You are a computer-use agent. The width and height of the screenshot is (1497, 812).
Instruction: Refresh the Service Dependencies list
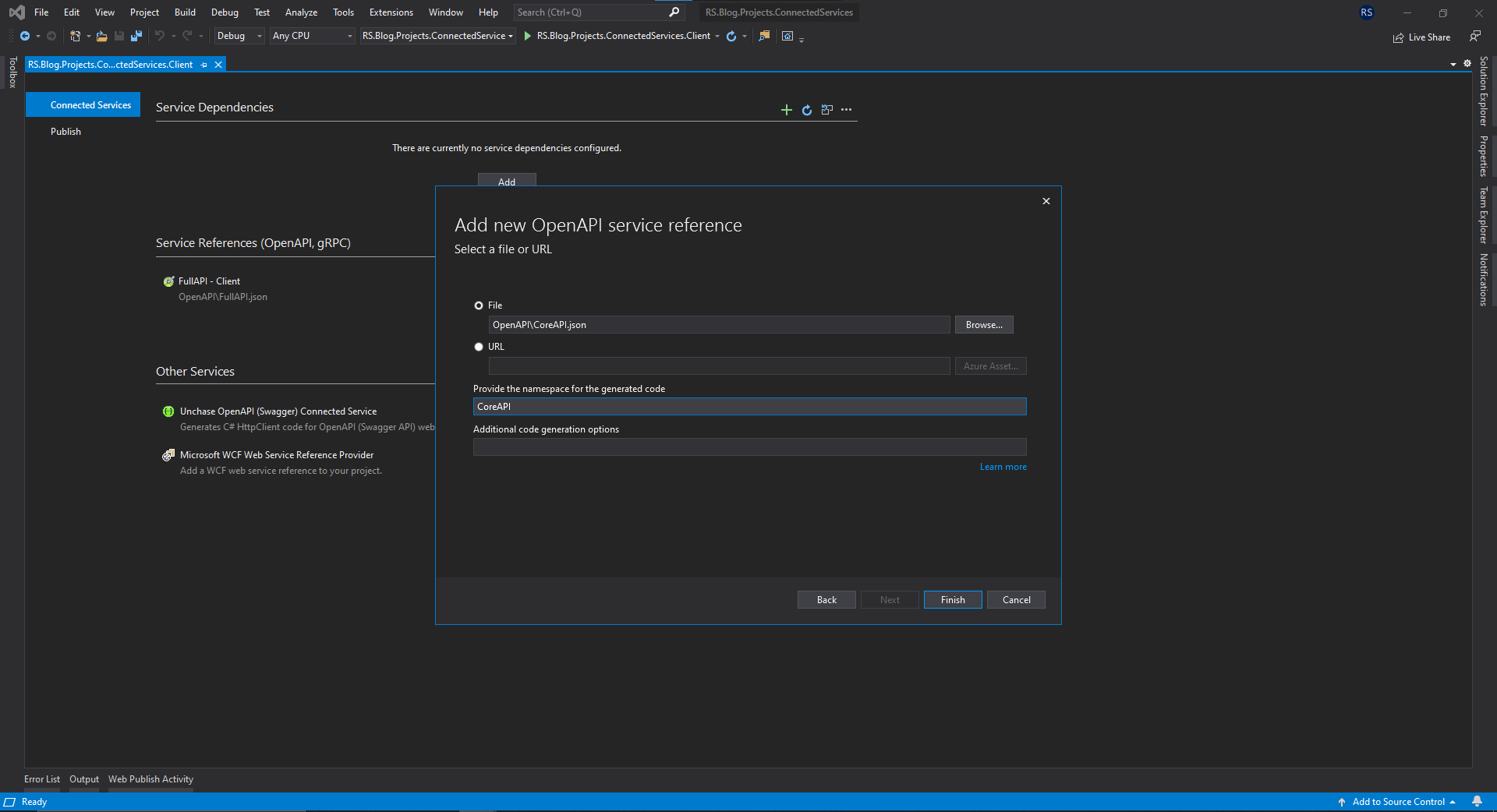[x=807, y=110]
